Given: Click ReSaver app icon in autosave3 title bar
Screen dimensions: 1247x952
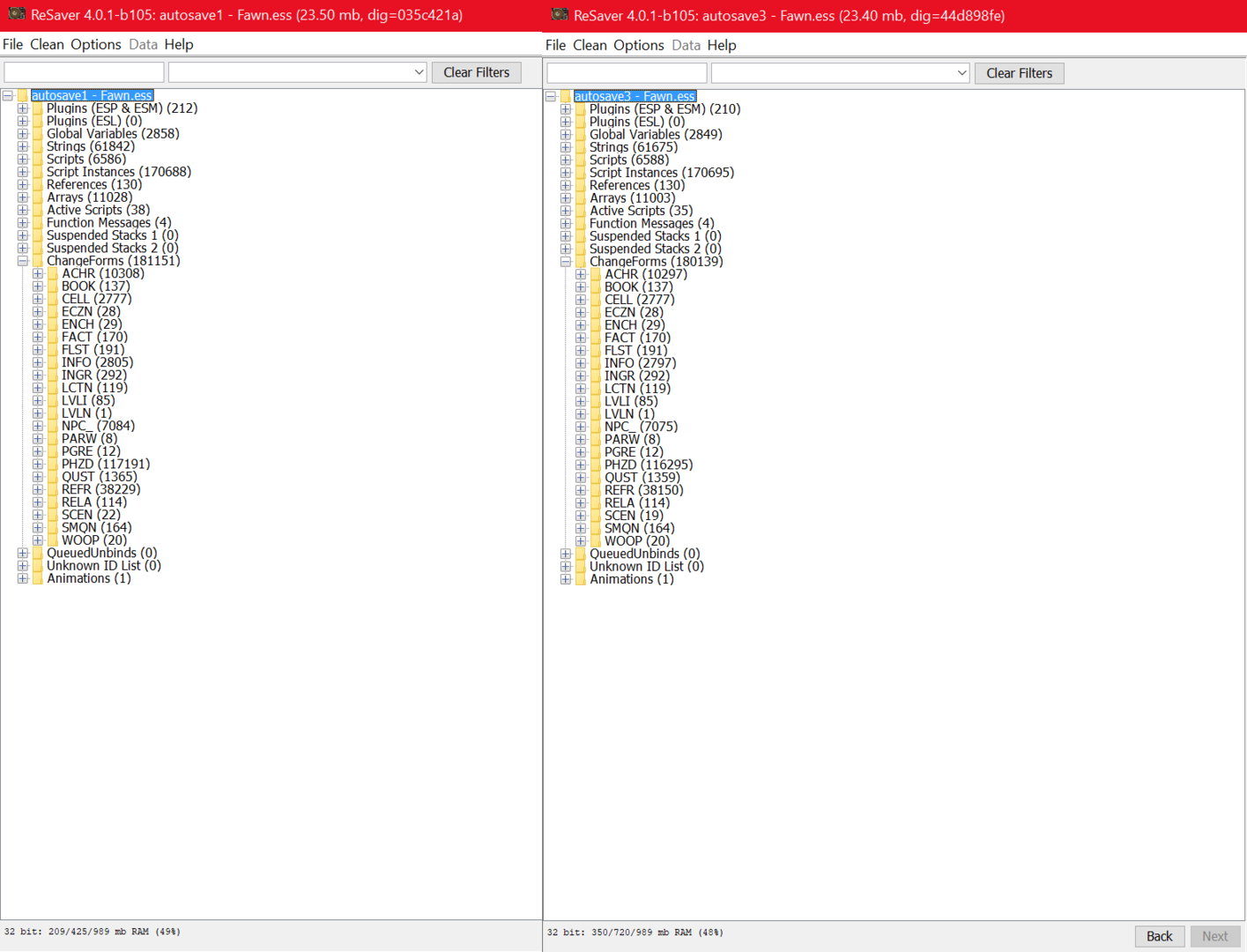Looking at the screenshot, I should 560,15.
